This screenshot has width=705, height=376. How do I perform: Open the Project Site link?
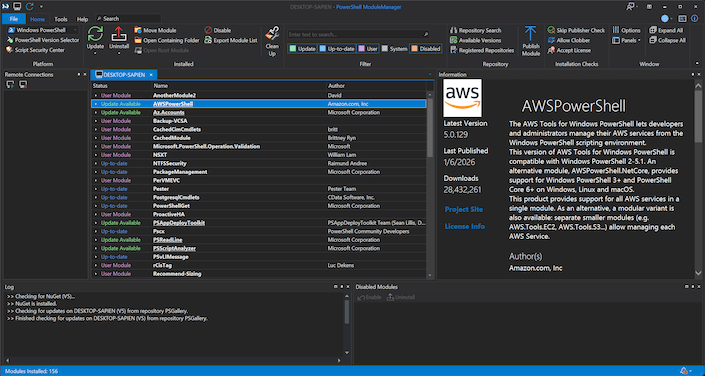[464, 210]
